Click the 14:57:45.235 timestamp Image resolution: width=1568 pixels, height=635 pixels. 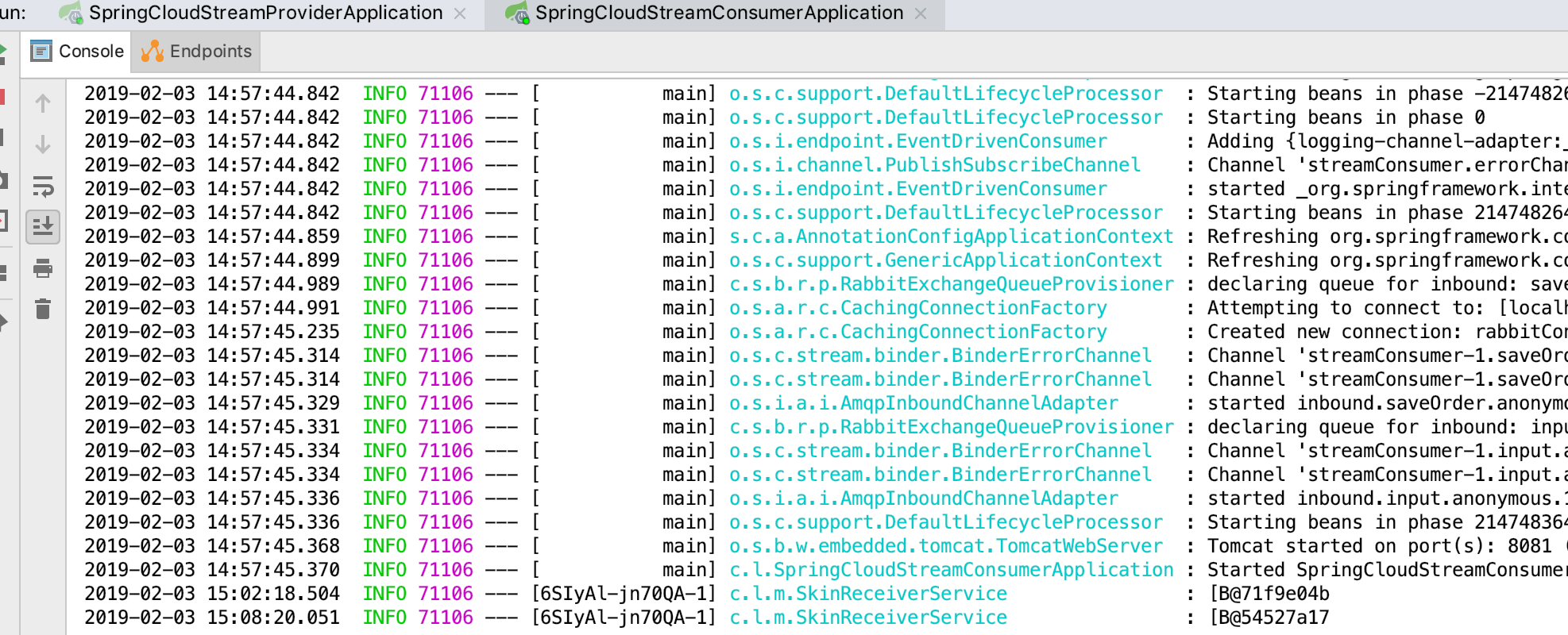click(273, 332)
